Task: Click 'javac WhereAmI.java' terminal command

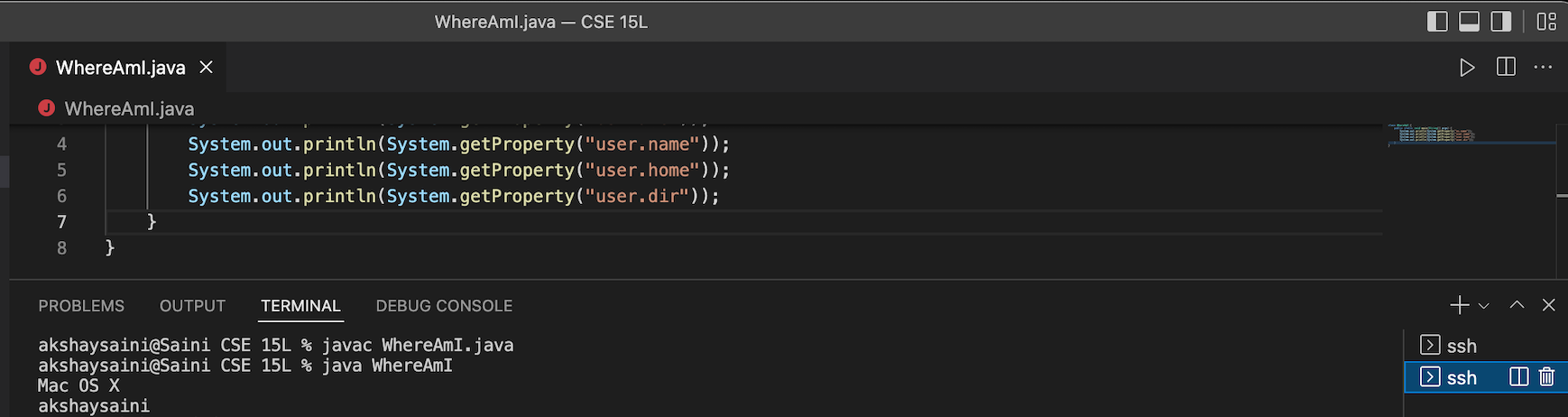Action: (x=418, y=346)
